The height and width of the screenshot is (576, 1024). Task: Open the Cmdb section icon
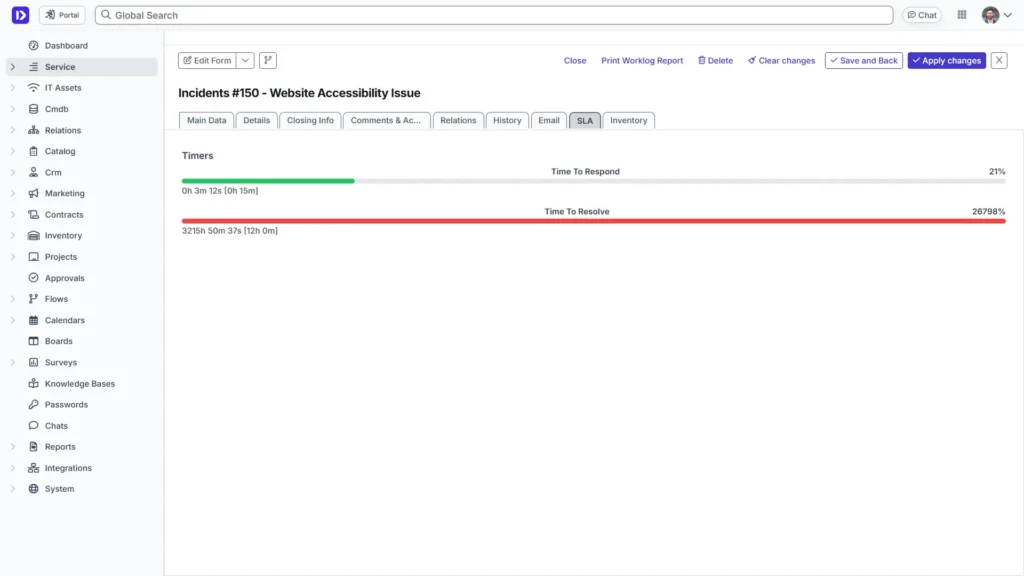[33, 109]
